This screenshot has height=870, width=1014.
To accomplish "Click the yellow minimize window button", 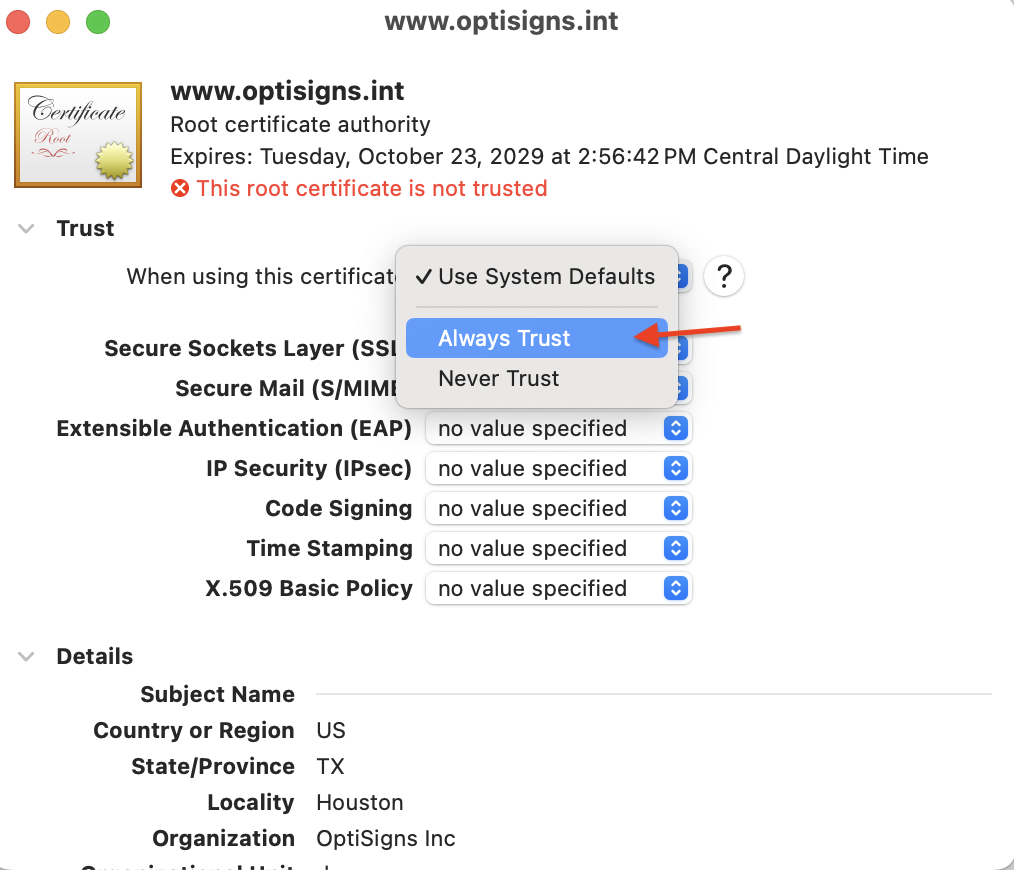I will tap(58, 21).
